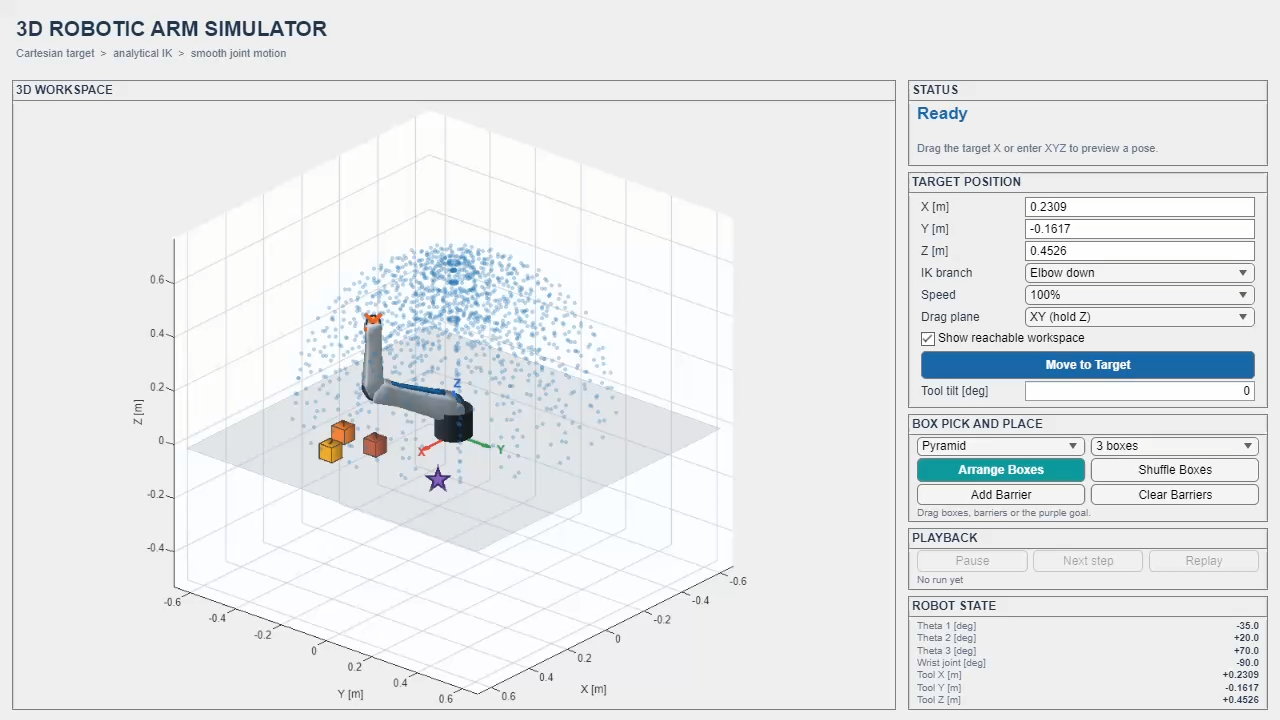The image size is (1280, 720).
Task: Click the 'Cartesian target' breadcrumb text
Action: 55,53
